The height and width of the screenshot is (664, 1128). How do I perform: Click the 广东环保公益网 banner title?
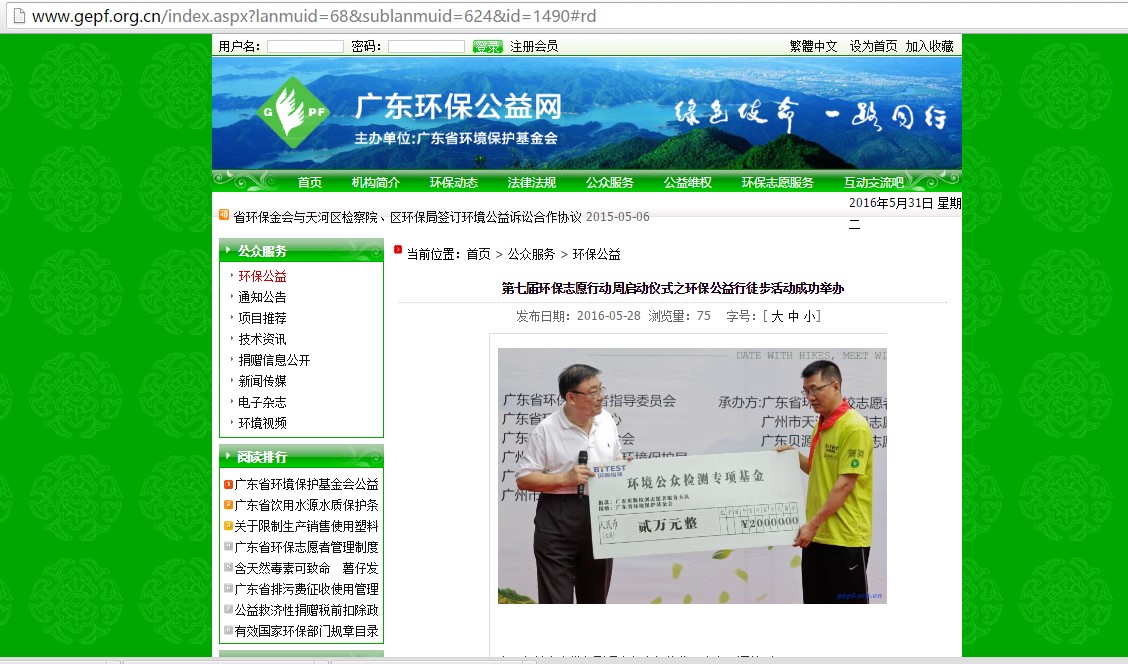(458, 107)
